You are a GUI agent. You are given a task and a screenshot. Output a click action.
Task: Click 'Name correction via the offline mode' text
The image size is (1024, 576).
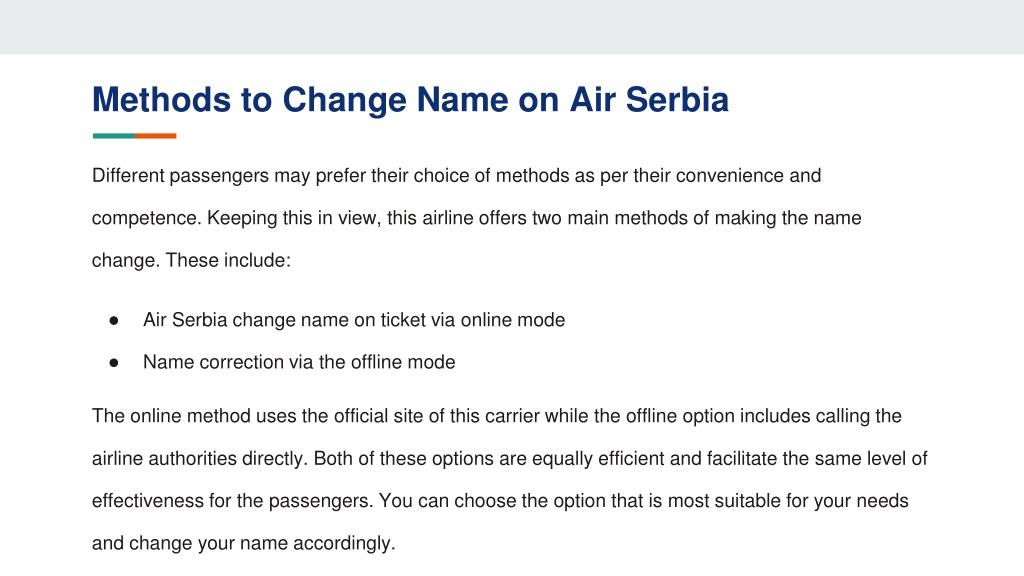click(299, 362)
